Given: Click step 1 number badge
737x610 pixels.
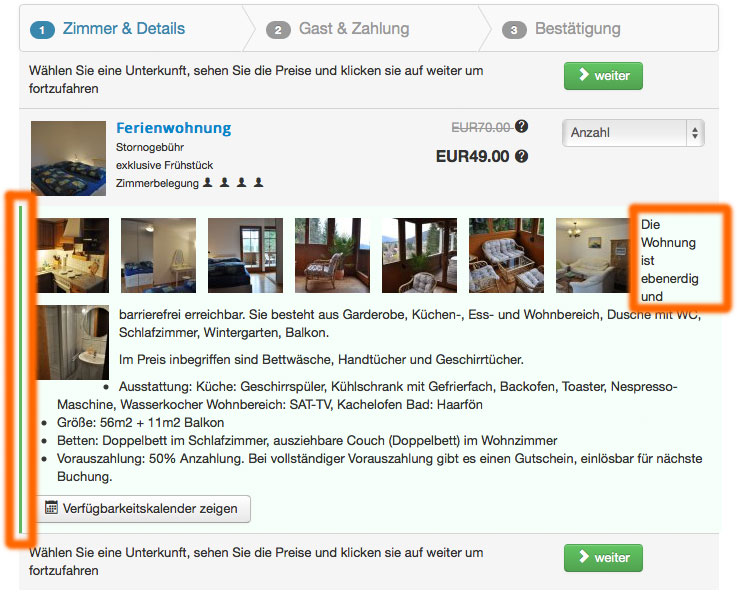Looking at the screenshot, I should (x=42, y=30).
